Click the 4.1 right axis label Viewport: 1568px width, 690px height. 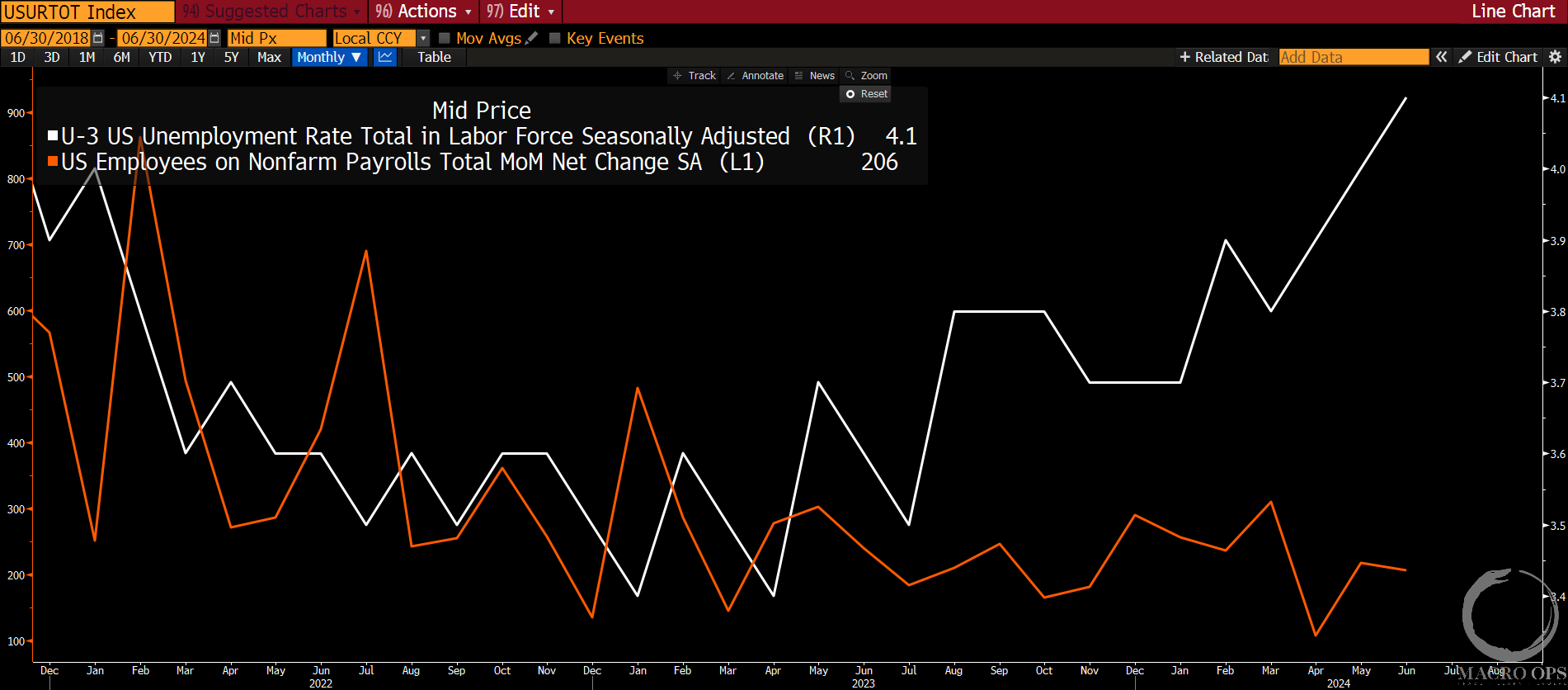[x=1557, y=98]
